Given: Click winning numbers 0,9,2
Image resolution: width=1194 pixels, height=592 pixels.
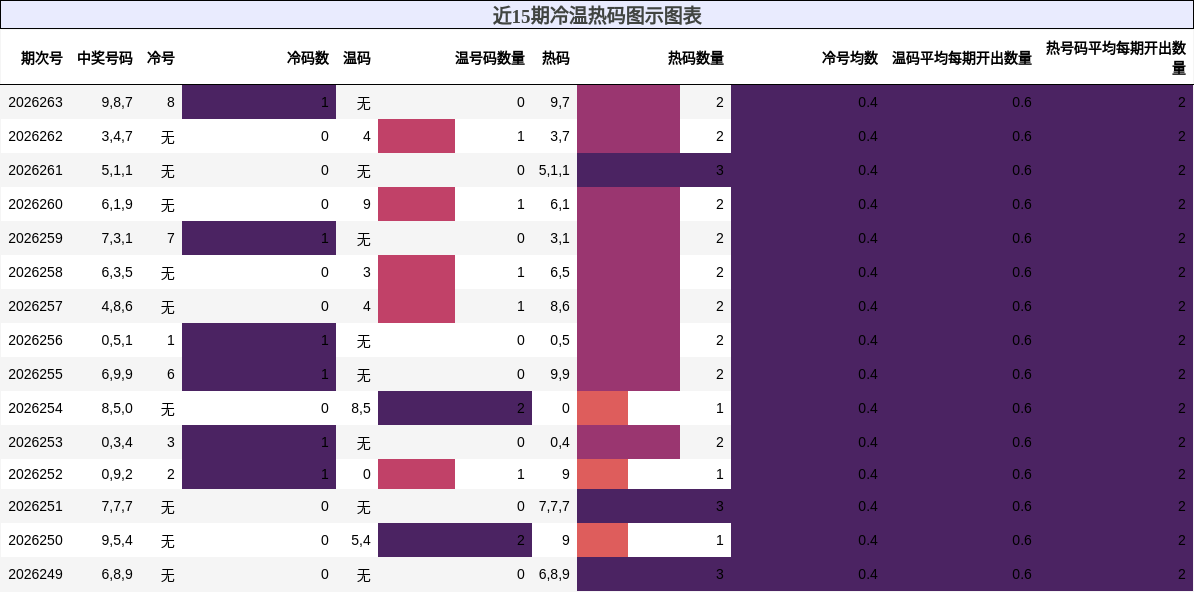Looking at the screenshot, I should [117, 474].
